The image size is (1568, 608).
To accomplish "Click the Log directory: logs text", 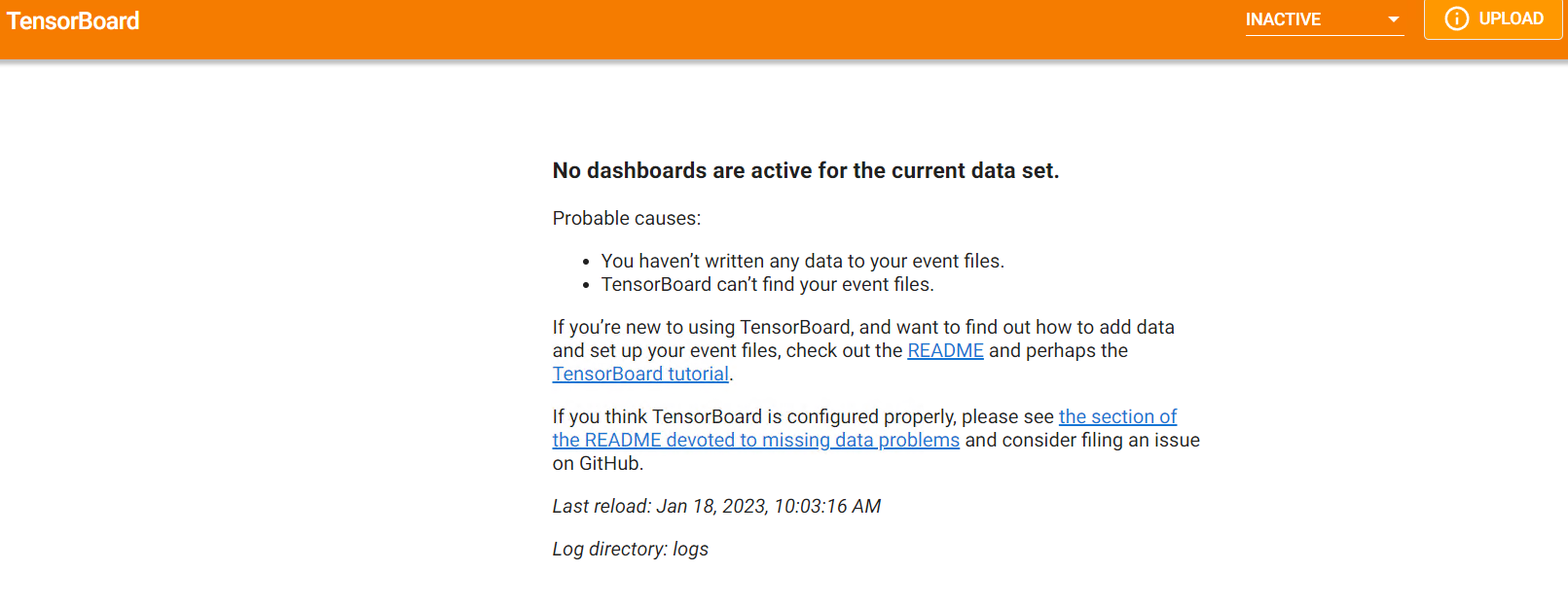I will point(630,549).
